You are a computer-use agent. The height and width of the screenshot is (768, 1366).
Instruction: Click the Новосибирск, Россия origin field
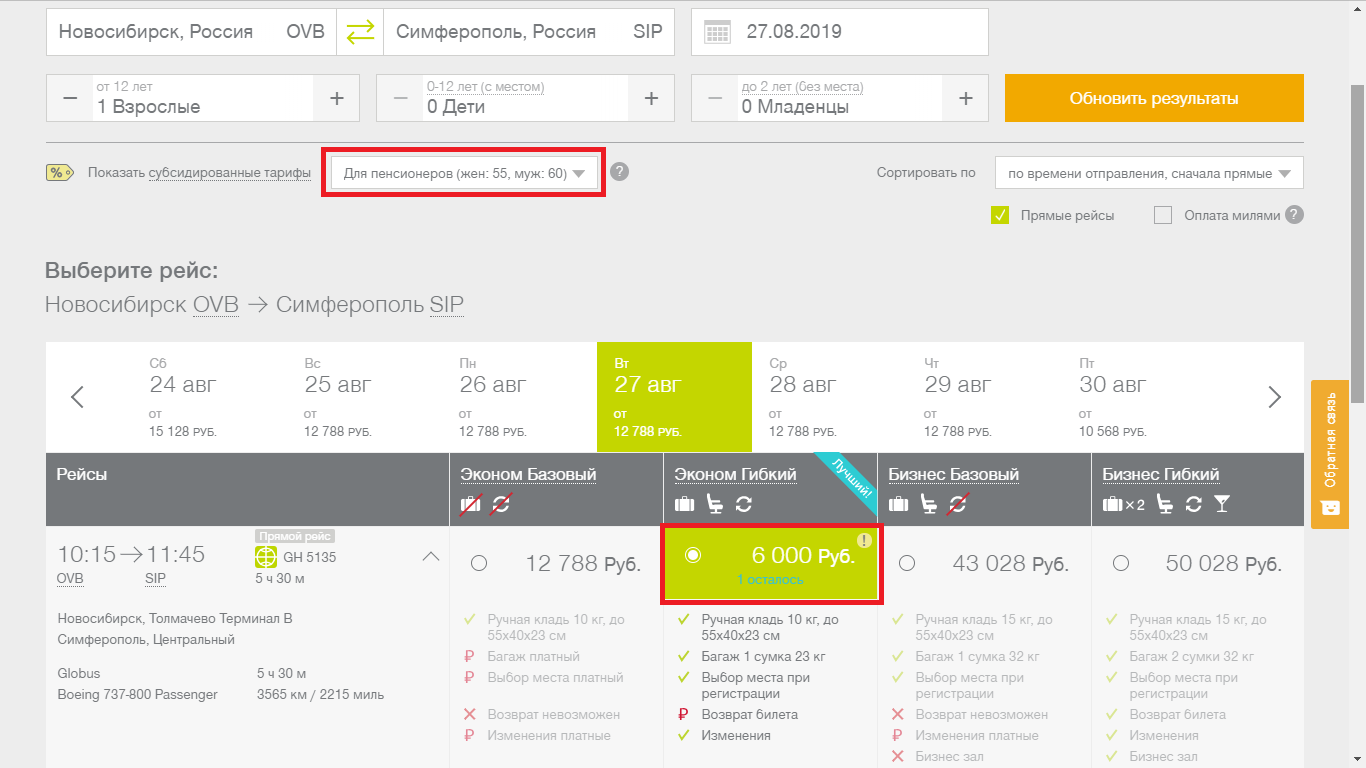click(x=191, y=32)
